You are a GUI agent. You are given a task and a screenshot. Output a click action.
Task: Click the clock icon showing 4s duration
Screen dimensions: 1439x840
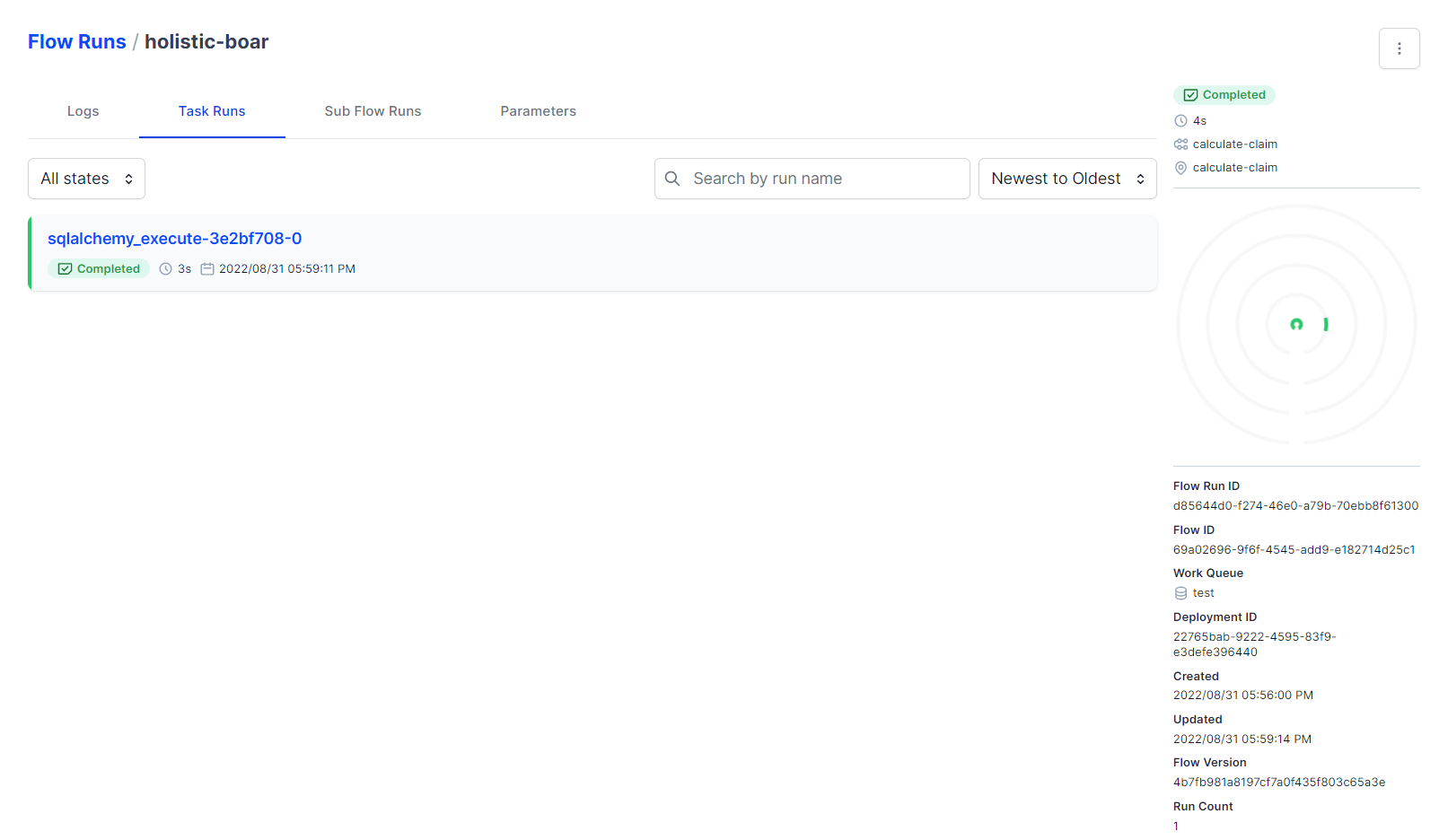pos(1180,120)
